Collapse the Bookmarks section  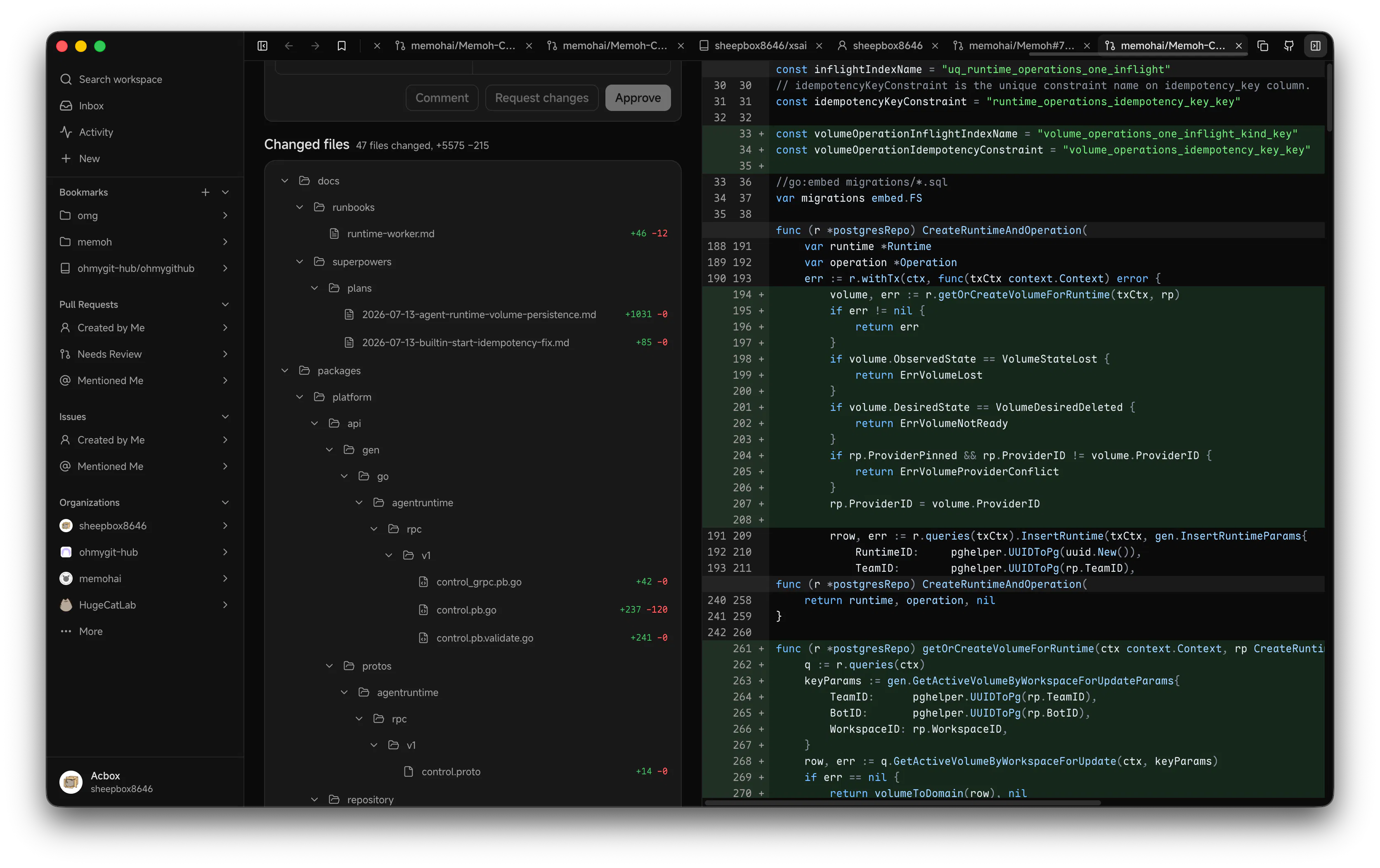(x=225, y=192)
